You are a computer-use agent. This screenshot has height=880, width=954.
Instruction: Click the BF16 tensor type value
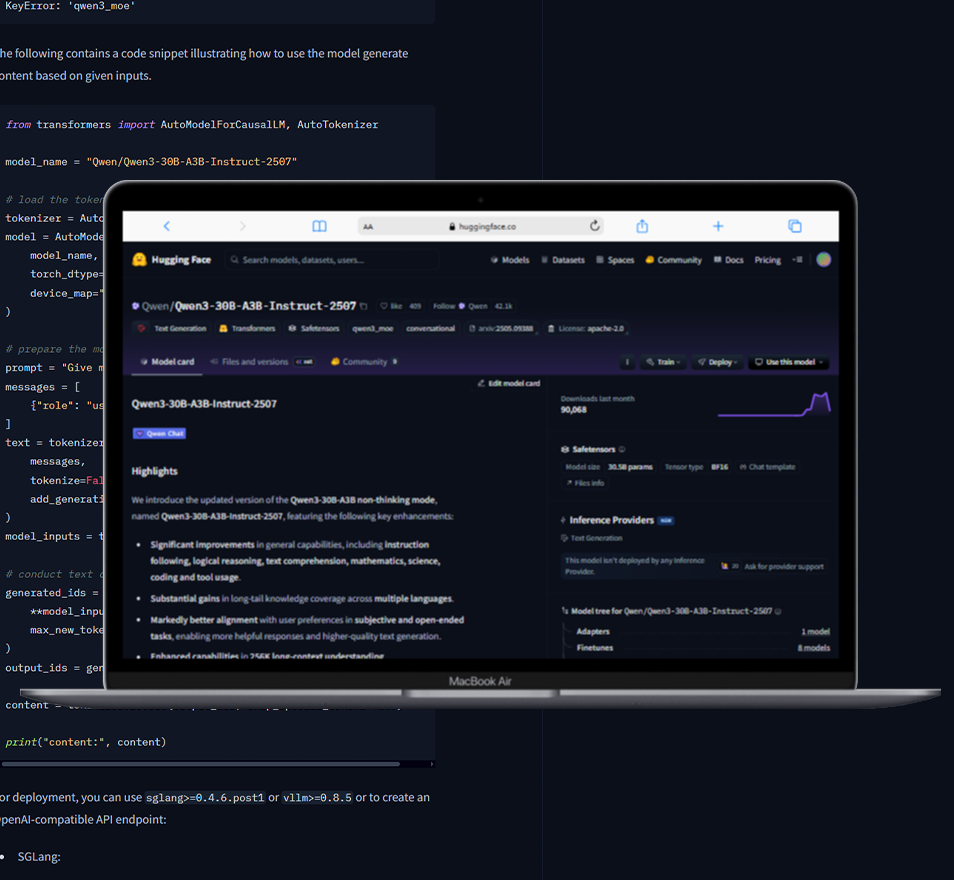[x=720, y=467]
